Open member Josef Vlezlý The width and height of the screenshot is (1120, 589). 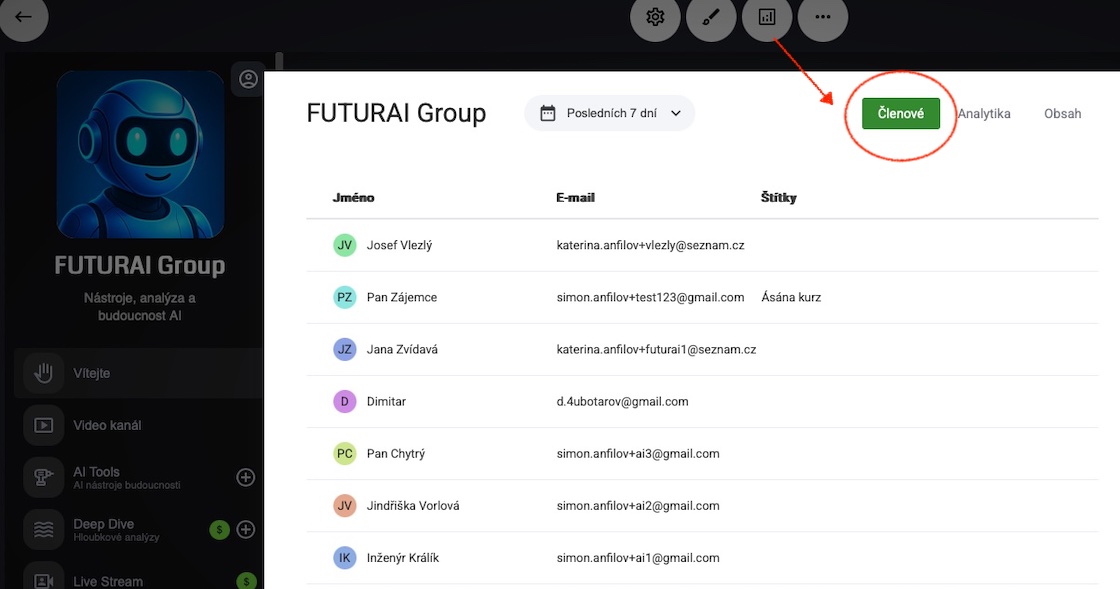pyautogui.click(x=399, y=245)
